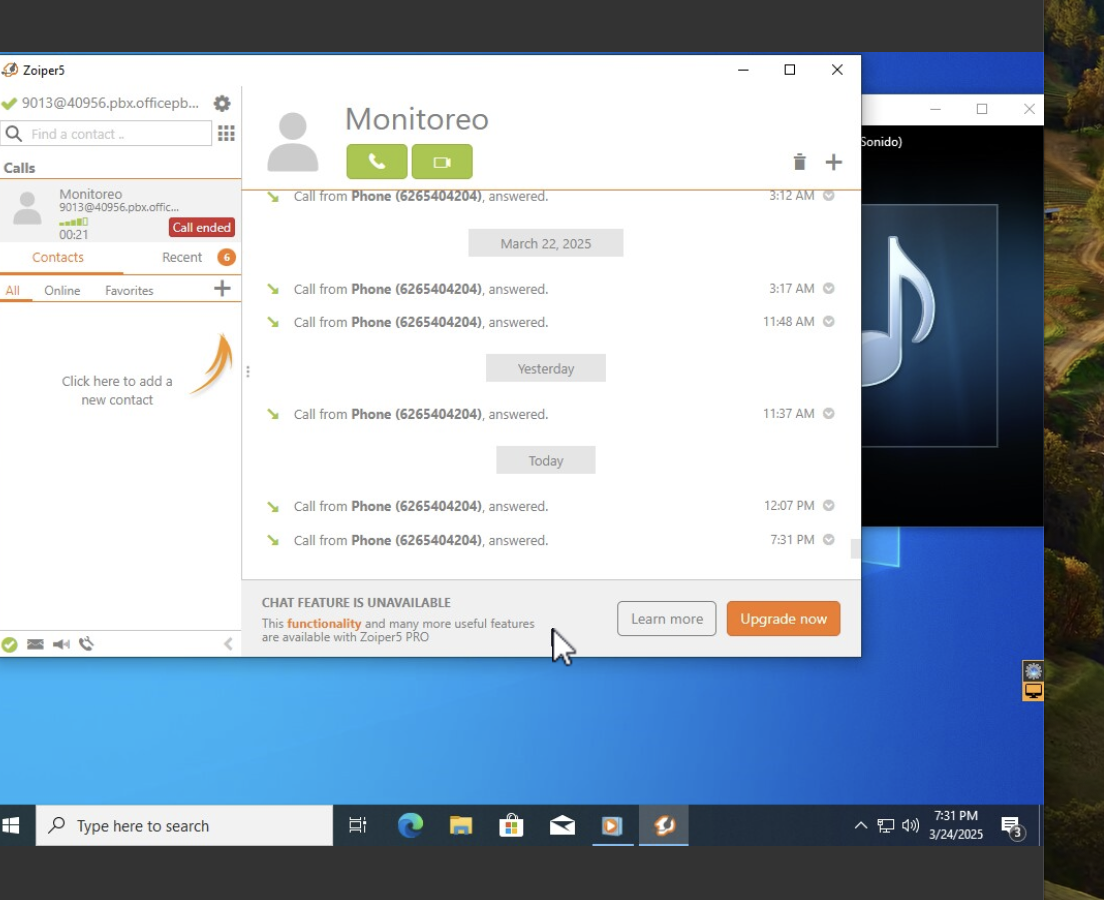The height and width of the screenshot is (900, 1104).
Task: Start video call to Monitoreo
Action: point(442,161)
